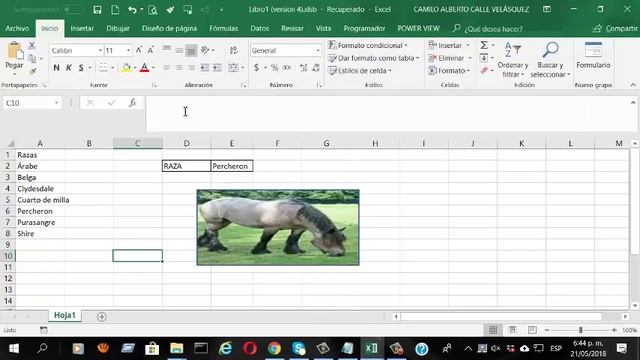Open the Hoja1 sheet tab

click(x=65, y=315)
